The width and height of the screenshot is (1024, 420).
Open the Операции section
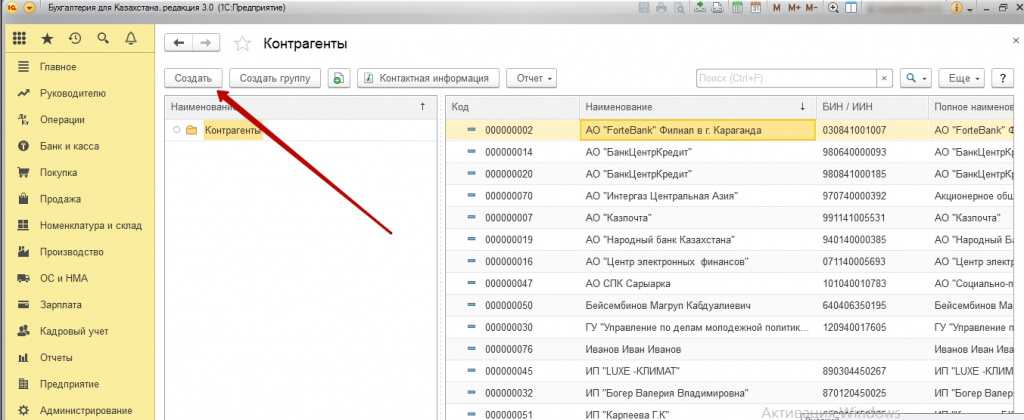tap(62, 120)
